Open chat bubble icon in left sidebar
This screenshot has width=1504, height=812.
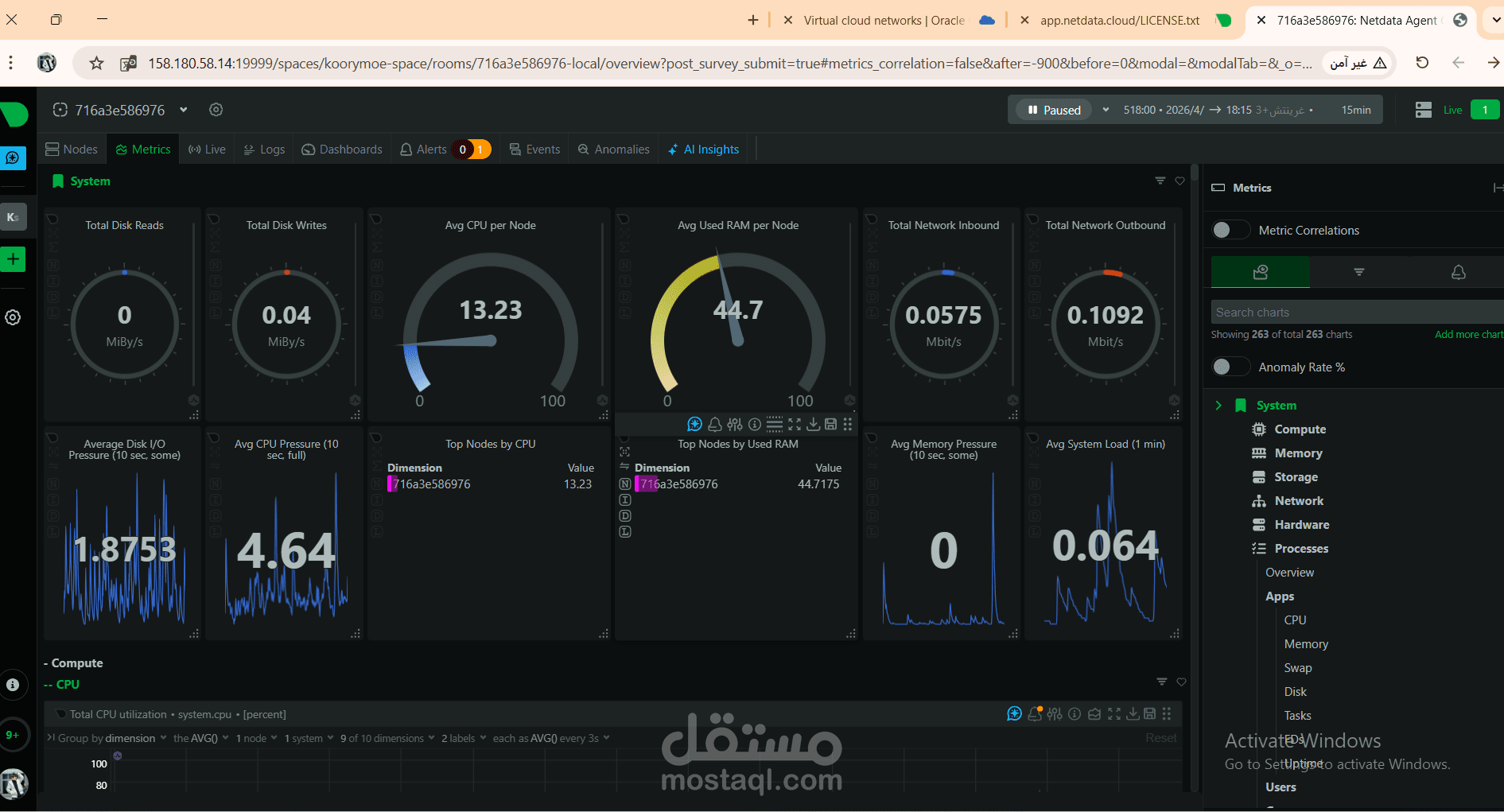pos(13,158)
